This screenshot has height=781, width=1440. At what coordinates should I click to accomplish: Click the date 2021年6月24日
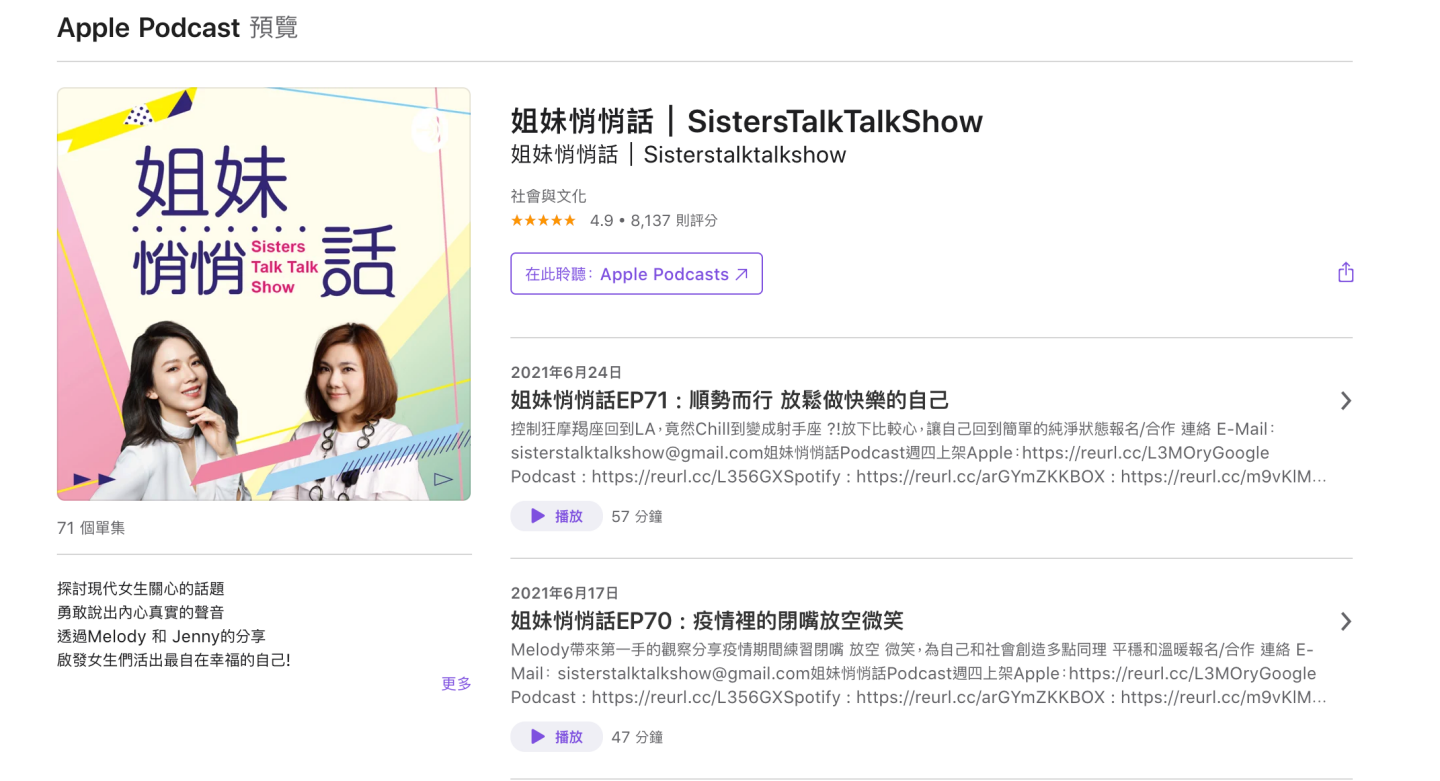tap(566, 372)
